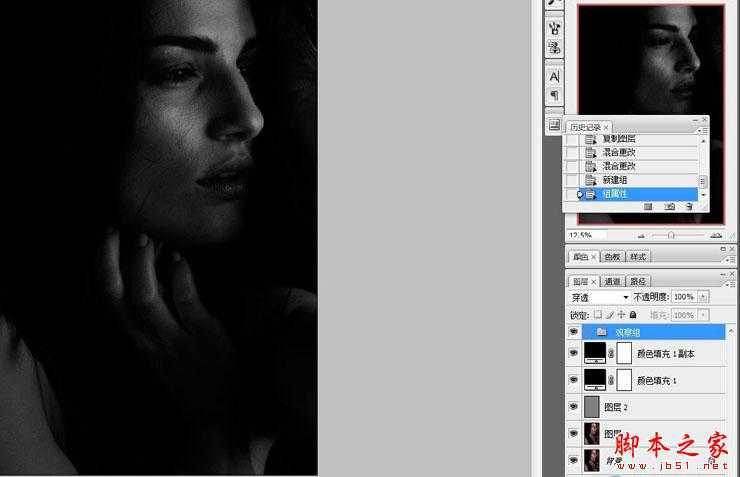Toggle visibility of the 背景 layer
This screenshot has width=740, height=477.
tap(574, 460)
